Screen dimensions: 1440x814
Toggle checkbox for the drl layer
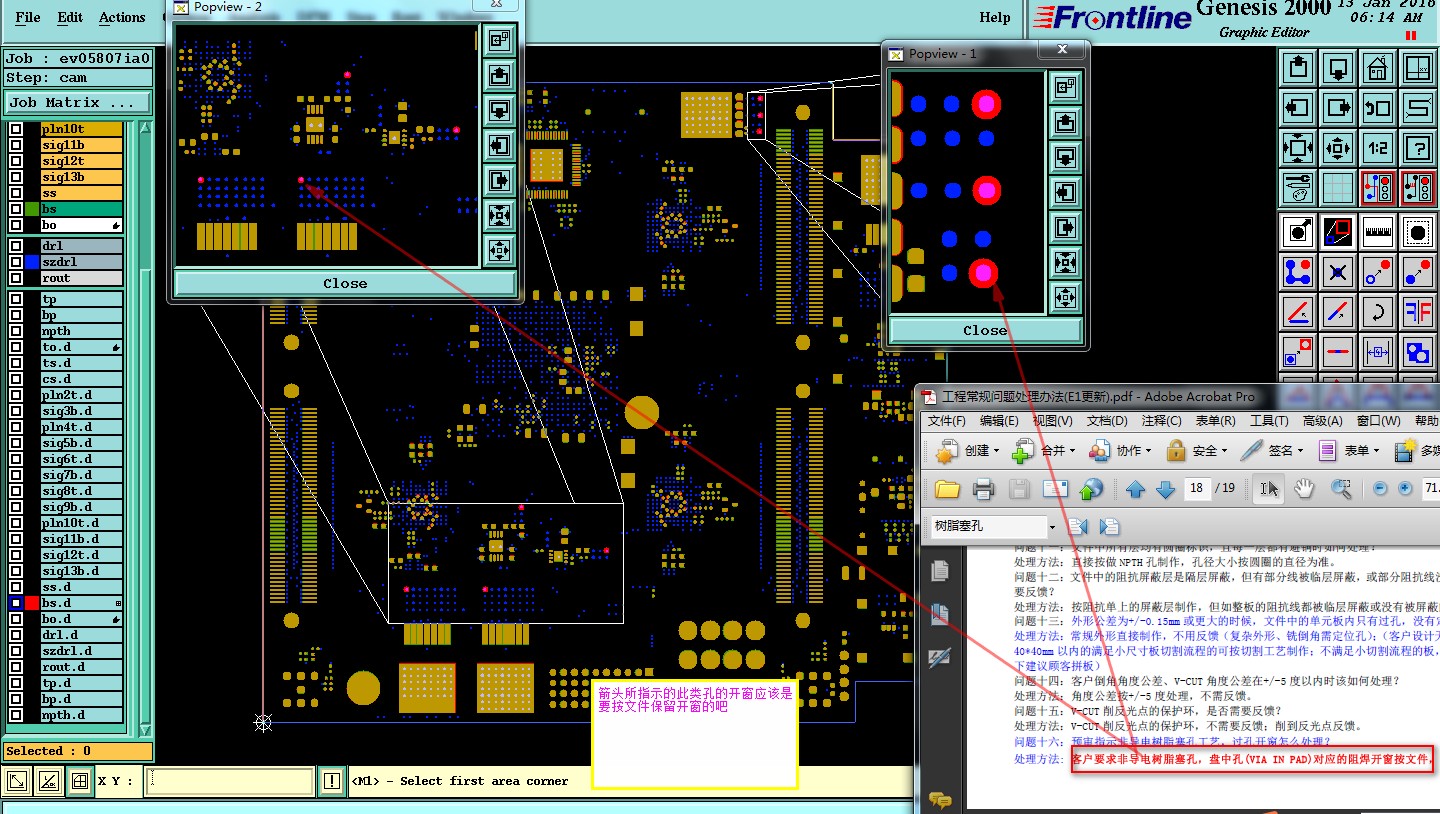tap(16, 246)
